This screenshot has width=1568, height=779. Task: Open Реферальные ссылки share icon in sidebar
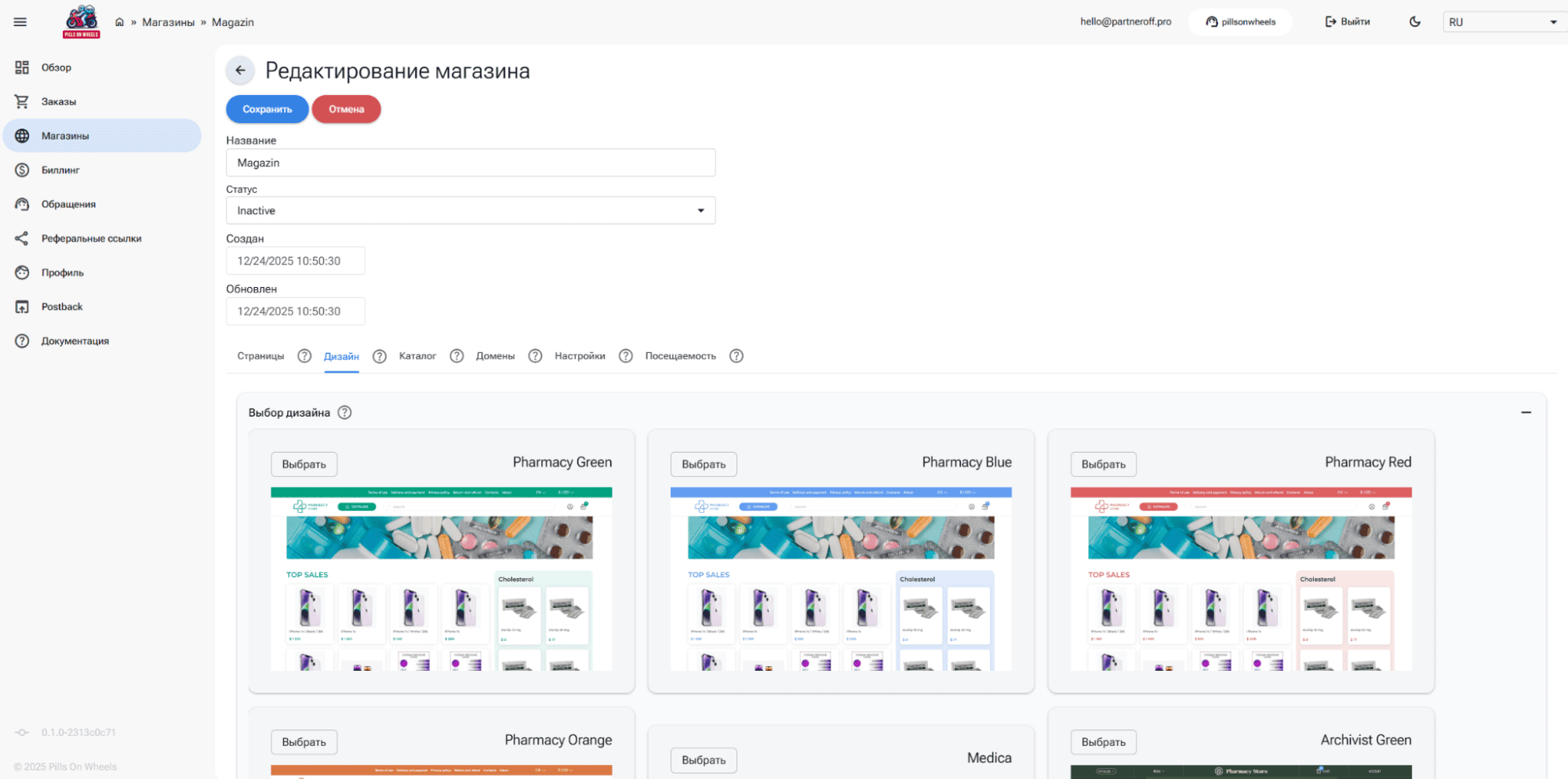pyautogui.click(x=22, y=238)
